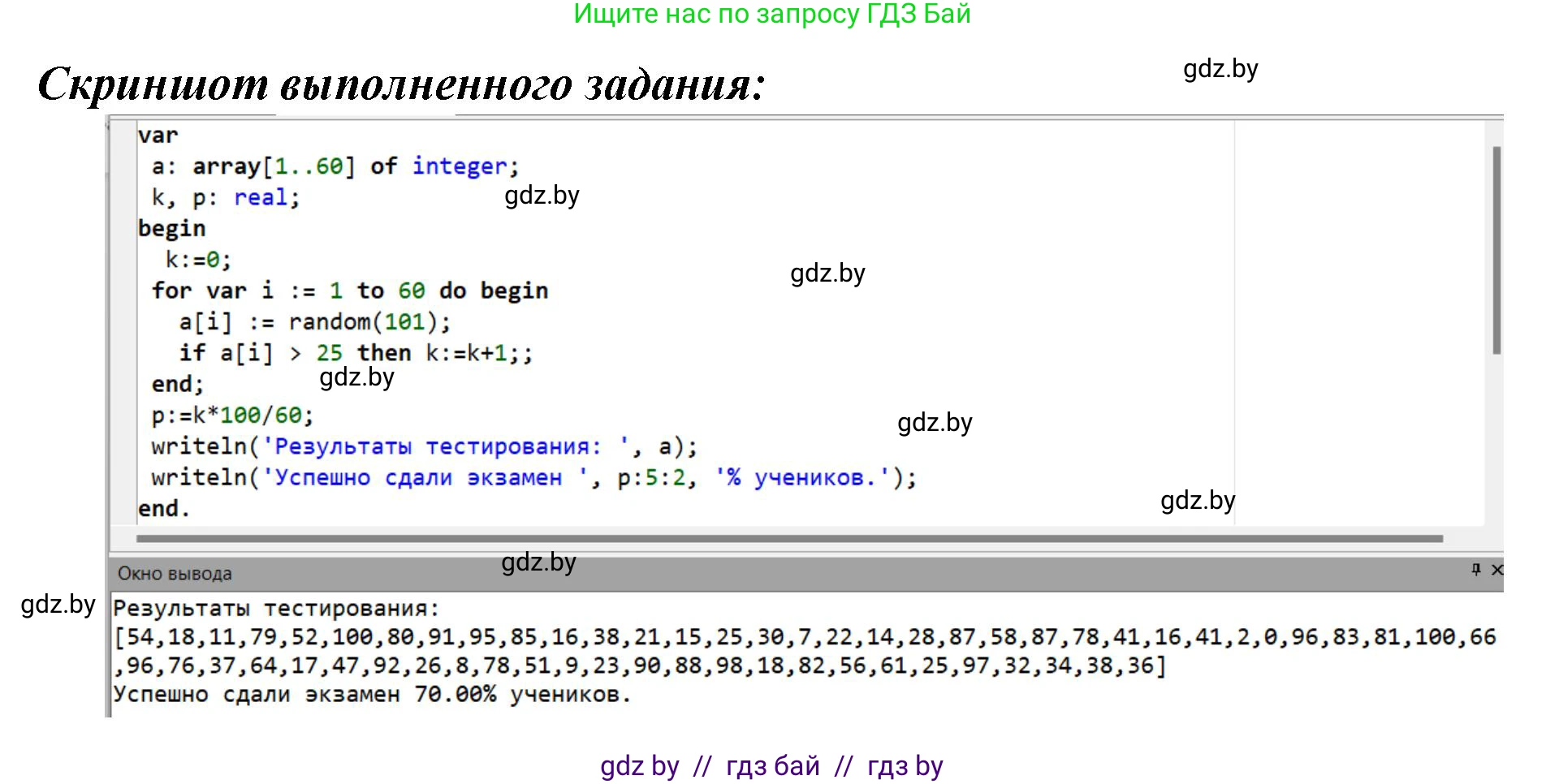Click the final 'end.' line

tap(163, 509)
